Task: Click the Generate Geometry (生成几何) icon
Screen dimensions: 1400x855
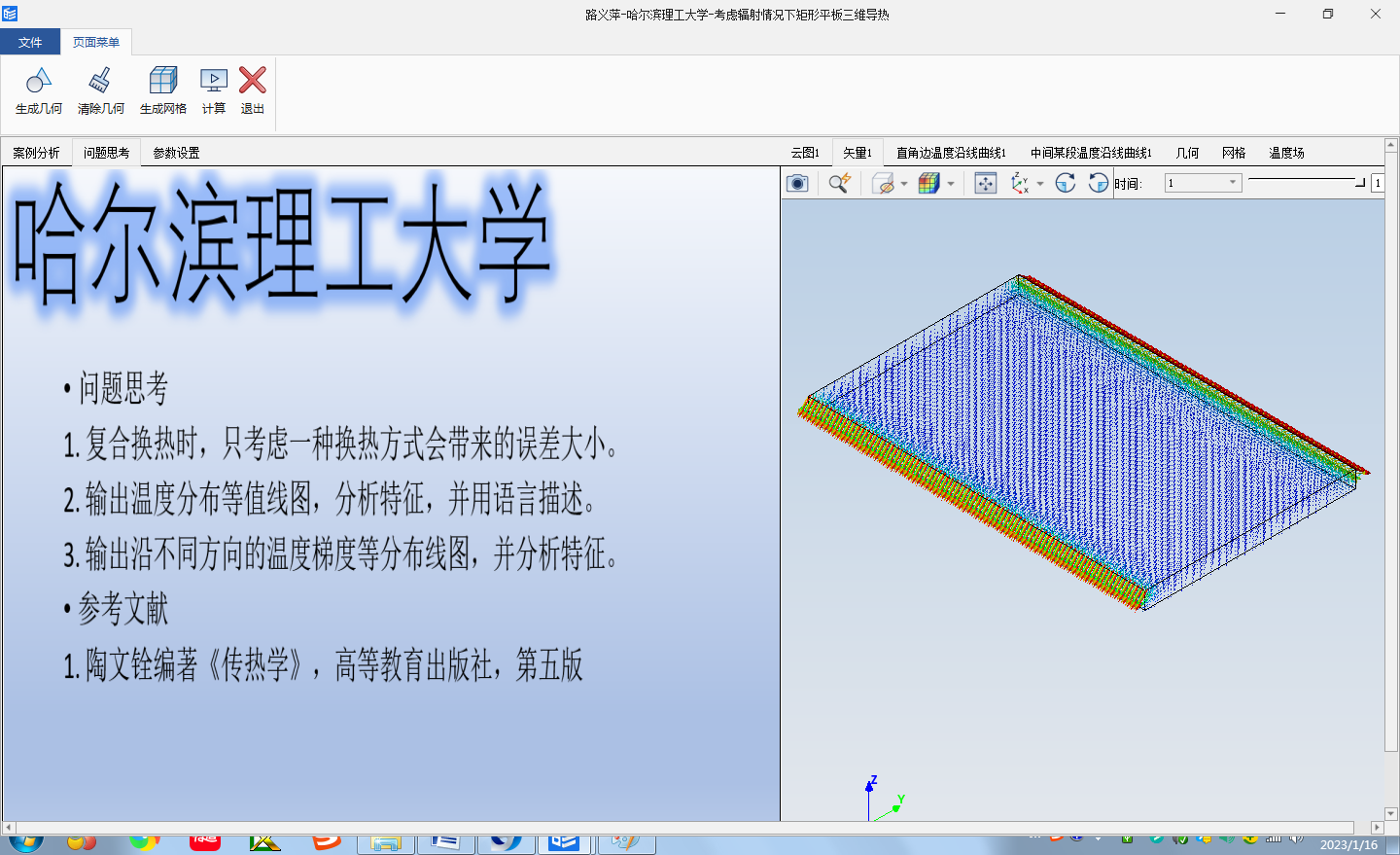Action: coord(39,81)
